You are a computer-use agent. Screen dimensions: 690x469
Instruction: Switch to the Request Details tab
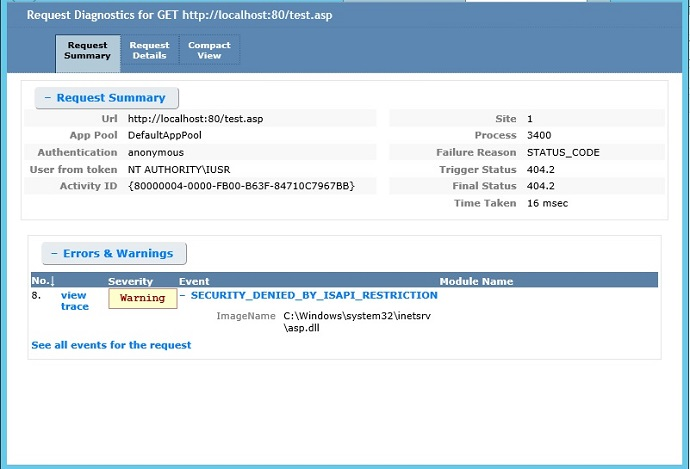tap(149, 50)
